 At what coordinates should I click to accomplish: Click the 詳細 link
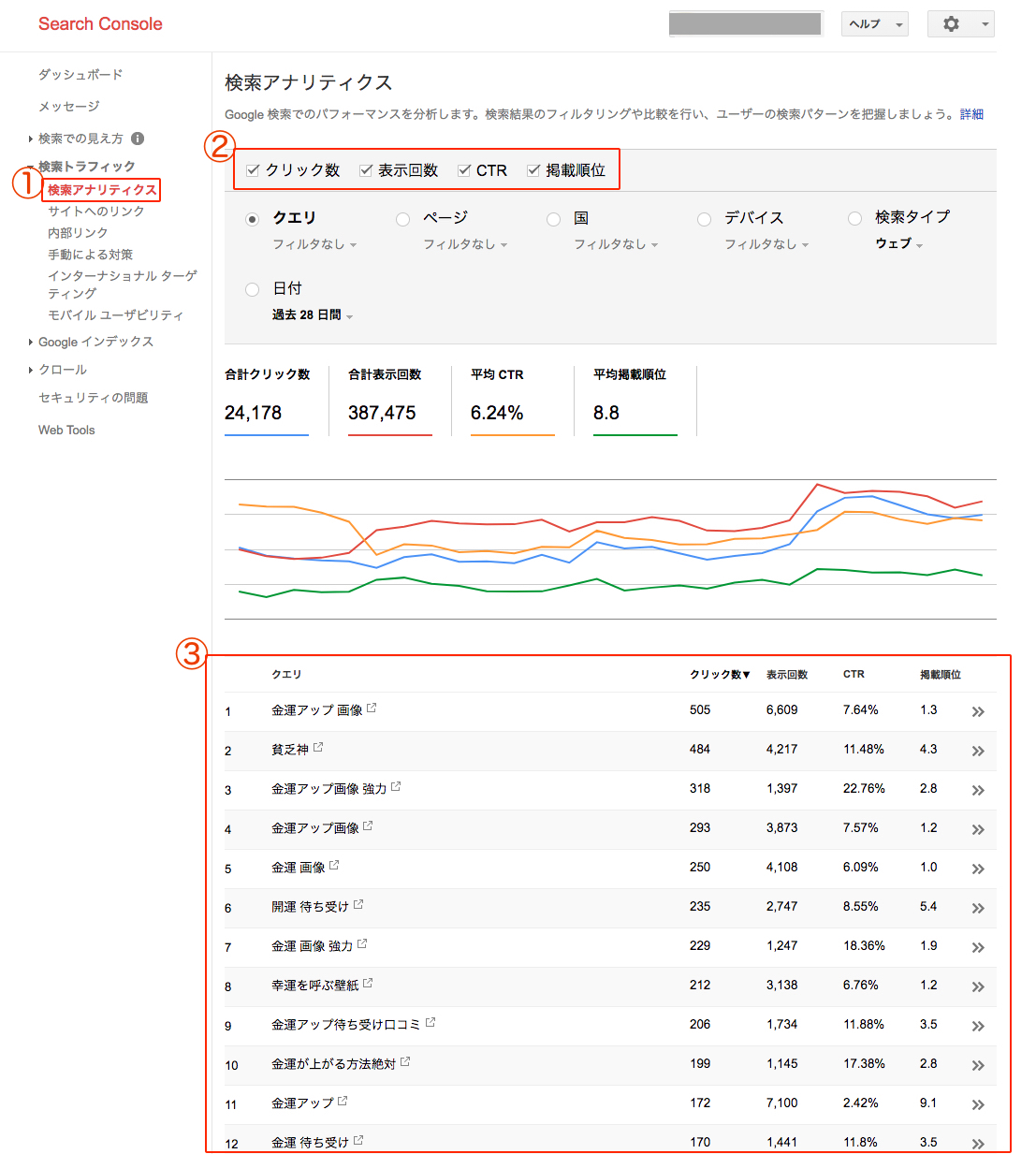[x=971, y=114]
